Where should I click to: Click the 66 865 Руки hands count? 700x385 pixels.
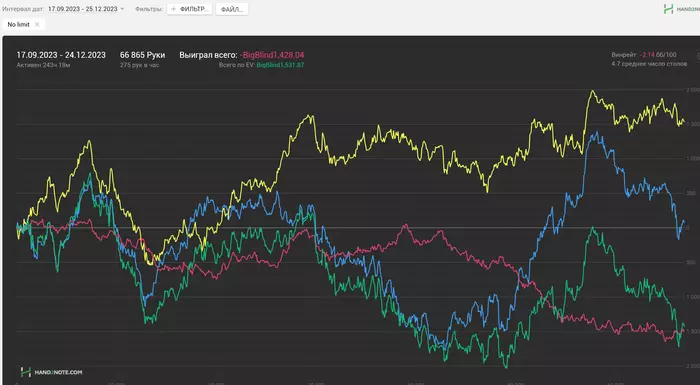[142, 55]
